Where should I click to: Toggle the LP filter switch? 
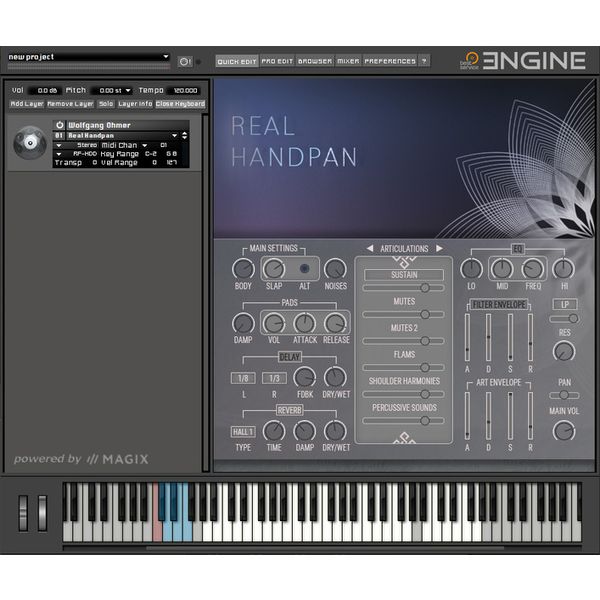coord(564,303)
